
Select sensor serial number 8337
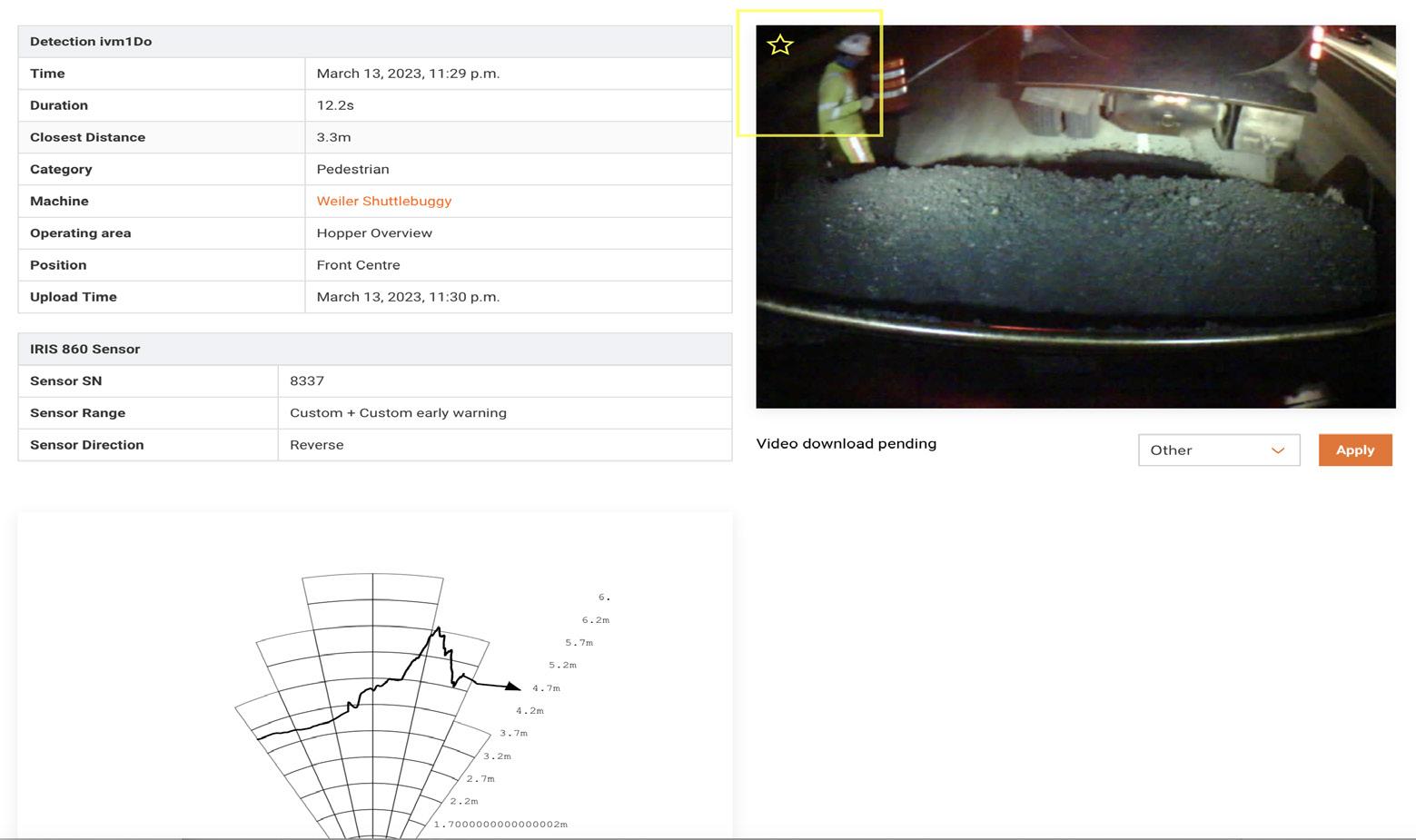[x=307, y=380]
